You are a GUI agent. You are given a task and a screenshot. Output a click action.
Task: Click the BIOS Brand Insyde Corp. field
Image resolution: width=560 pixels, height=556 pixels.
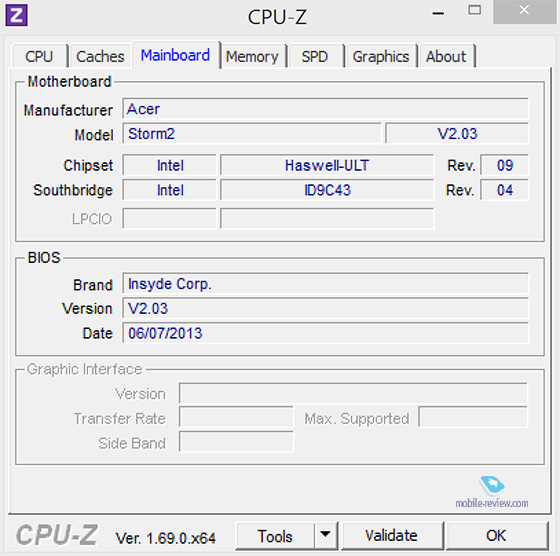click(x=325, y=284)
